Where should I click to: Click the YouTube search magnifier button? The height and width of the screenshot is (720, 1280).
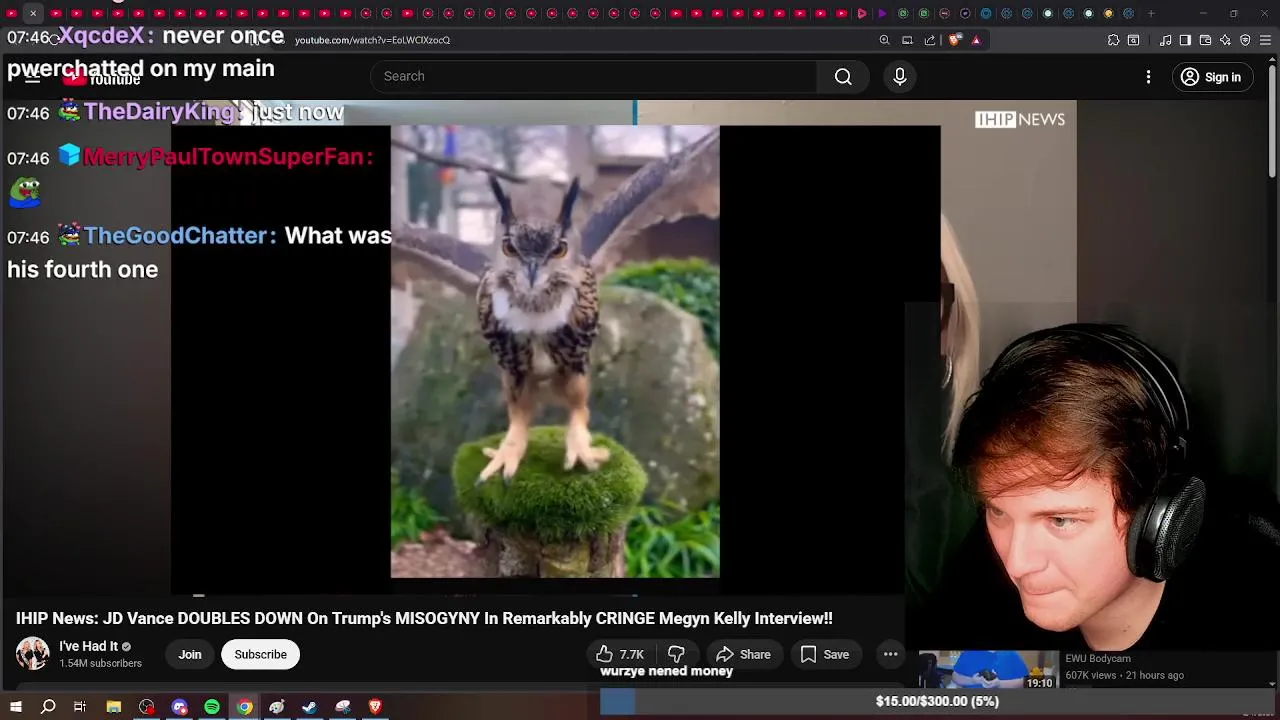click(x=843, y=77)
